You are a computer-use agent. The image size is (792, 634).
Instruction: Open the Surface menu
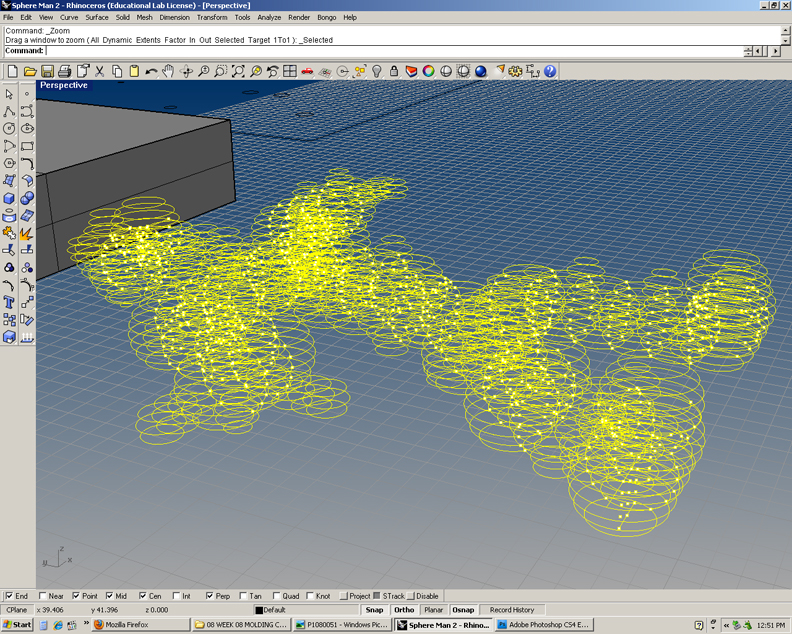[x=97, y=17]
